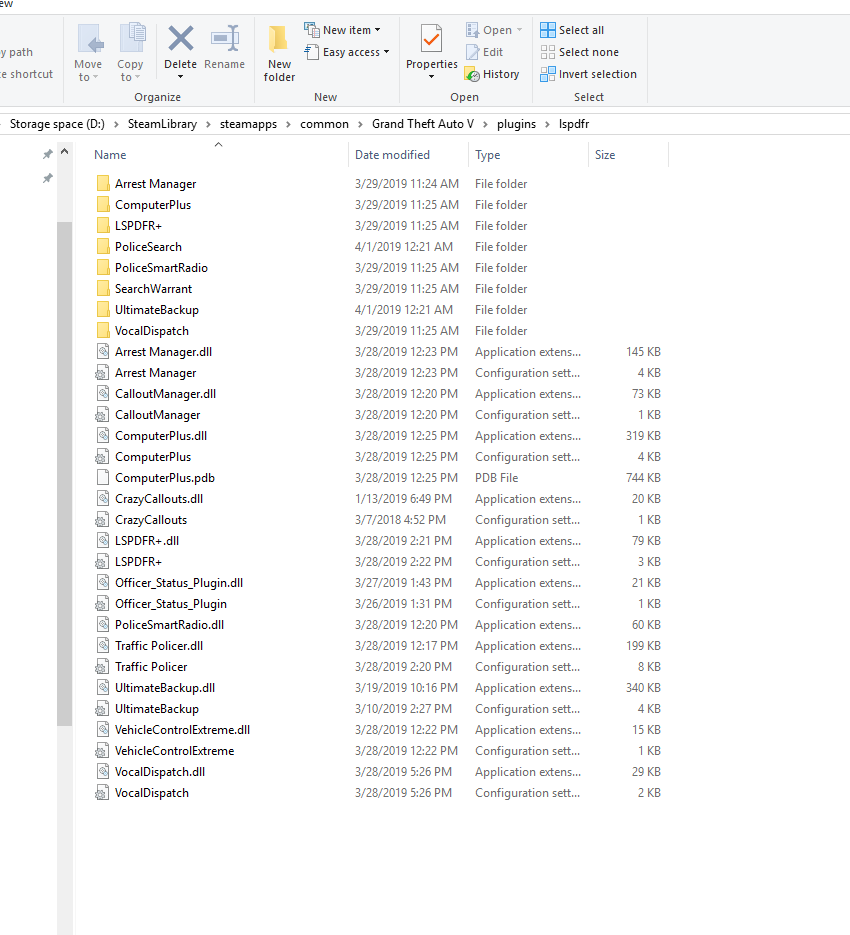Go to plugins breadcrumb
Screen dimensions: 850x935
(517, 124)
